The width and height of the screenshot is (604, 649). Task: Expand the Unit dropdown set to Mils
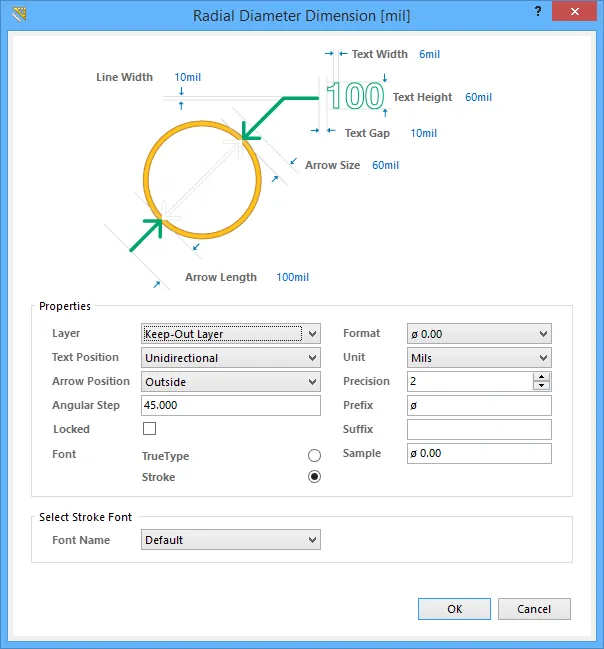[x=479, y=358]
